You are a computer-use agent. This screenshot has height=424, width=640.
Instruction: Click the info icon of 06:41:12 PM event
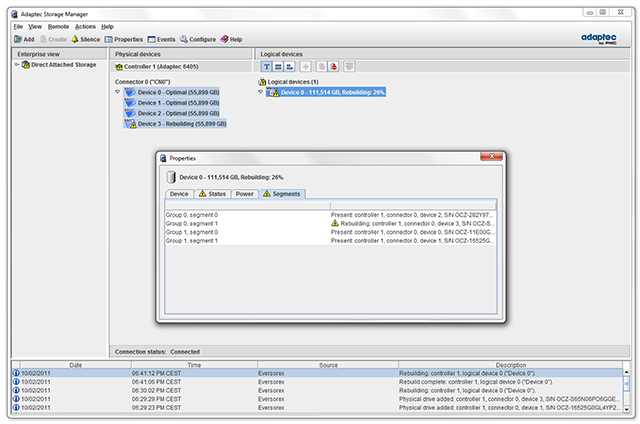[x=16, y=373]
